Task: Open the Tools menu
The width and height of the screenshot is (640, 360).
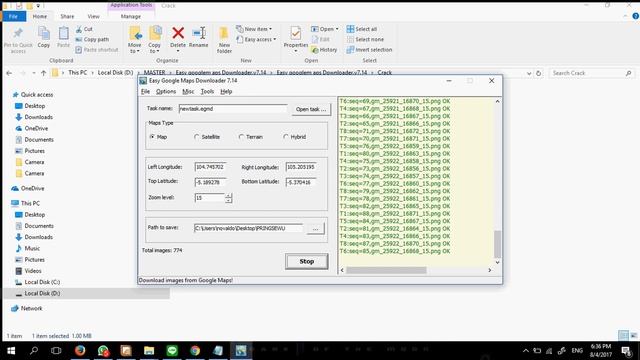Action: (207, 92)
